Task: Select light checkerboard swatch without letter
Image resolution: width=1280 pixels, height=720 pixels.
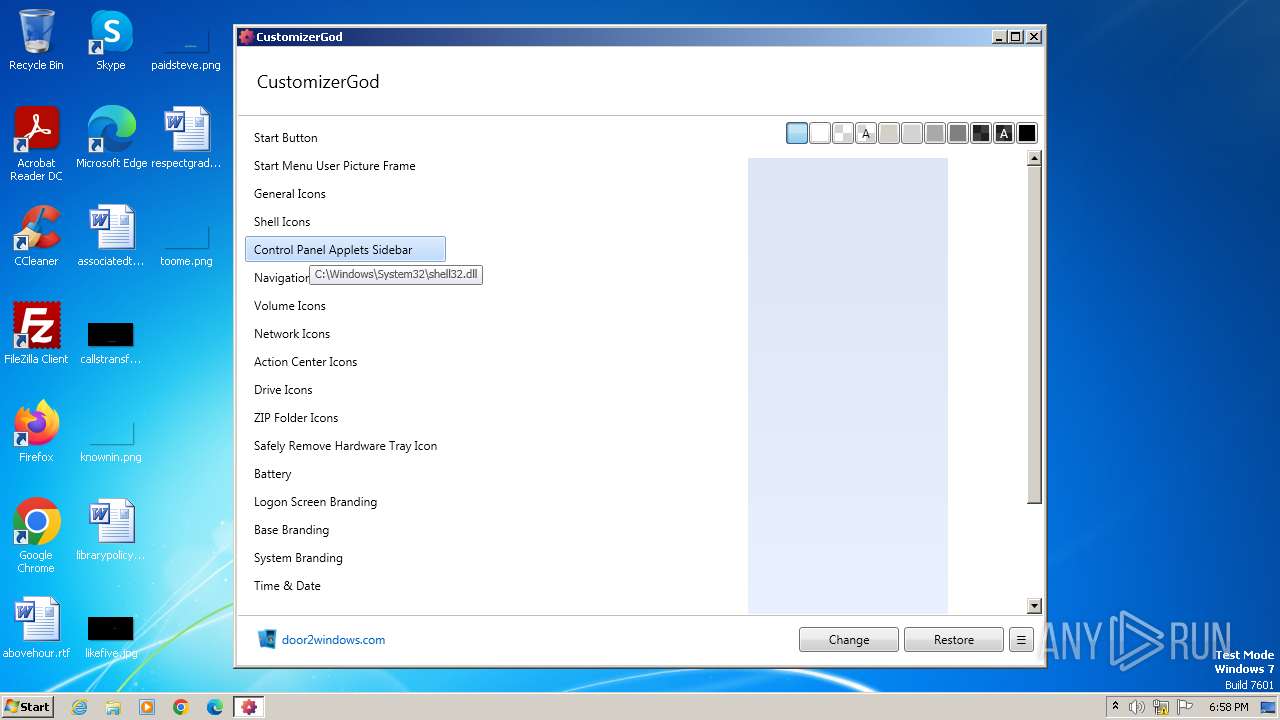Action: coord(843,133)
